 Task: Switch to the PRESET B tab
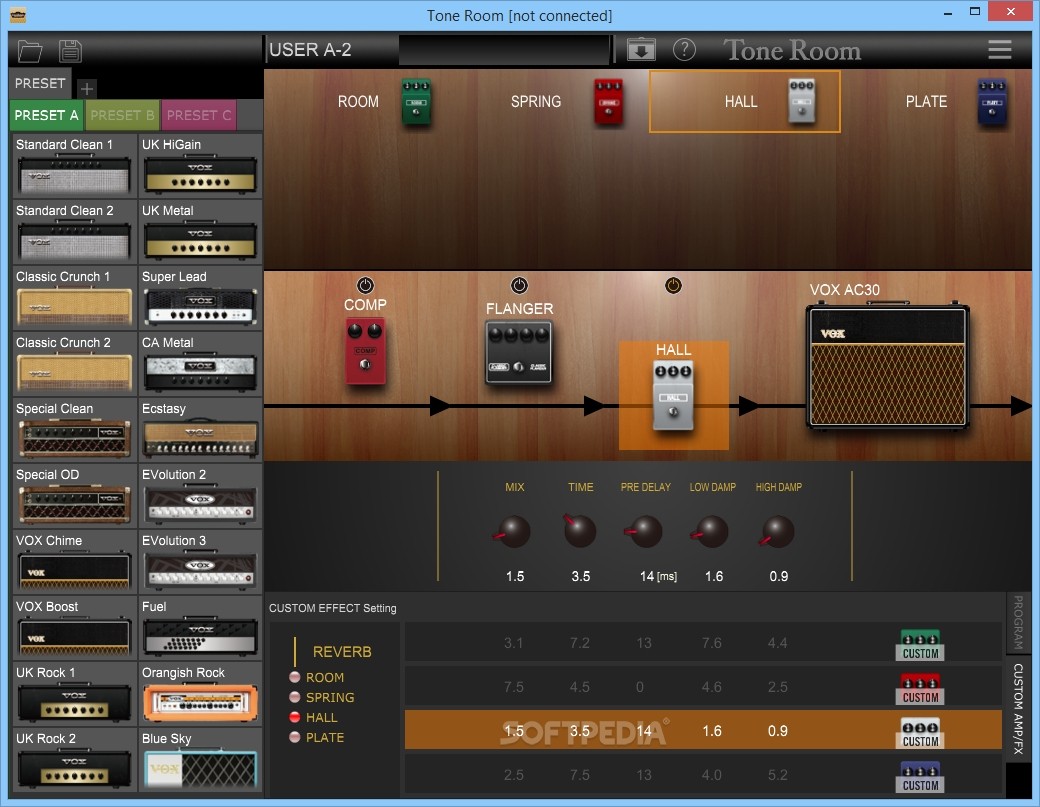pos(122,115)
